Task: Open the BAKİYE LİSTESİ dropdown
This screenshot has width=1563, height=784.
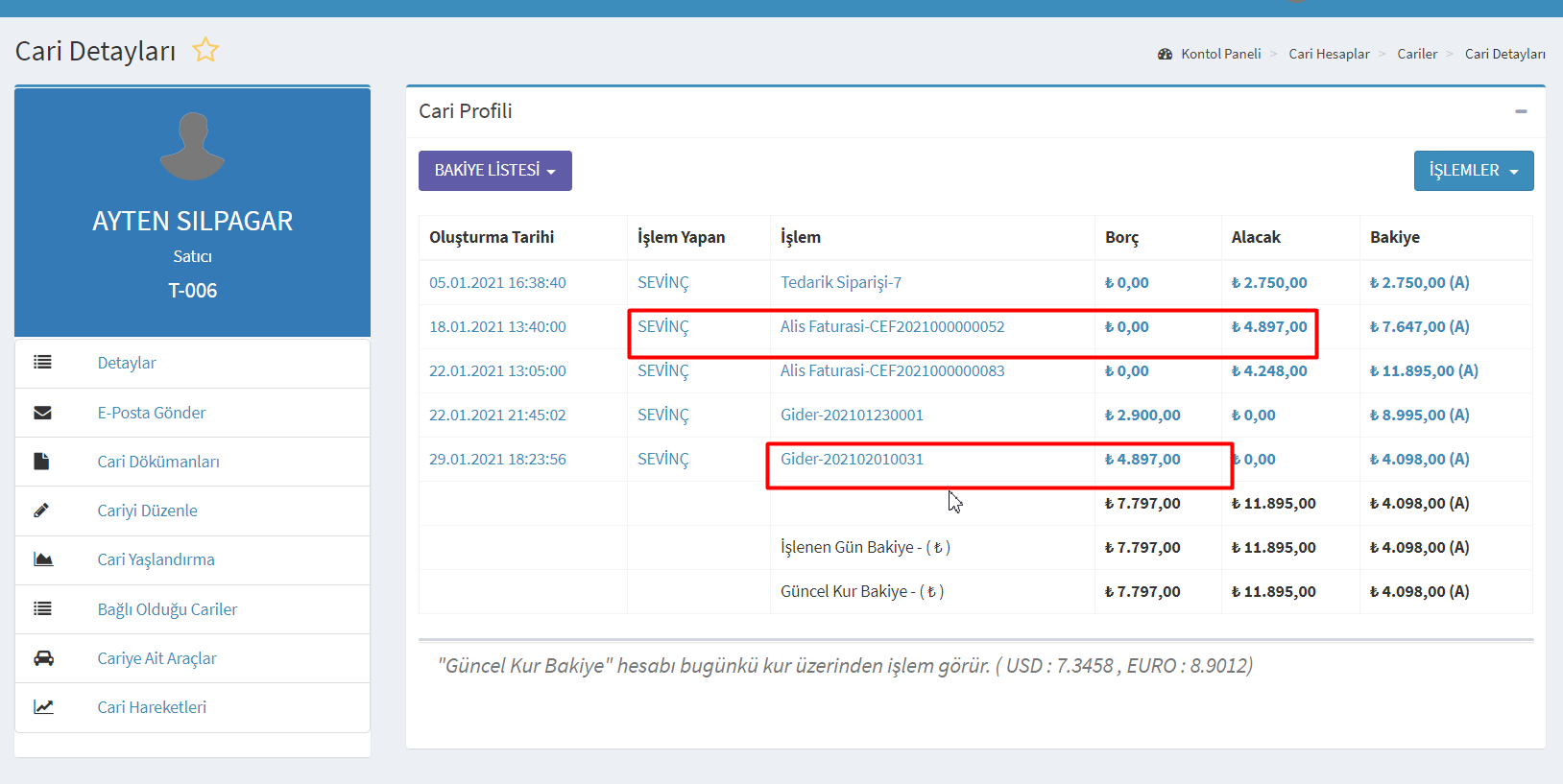Action: click(494, 171)
